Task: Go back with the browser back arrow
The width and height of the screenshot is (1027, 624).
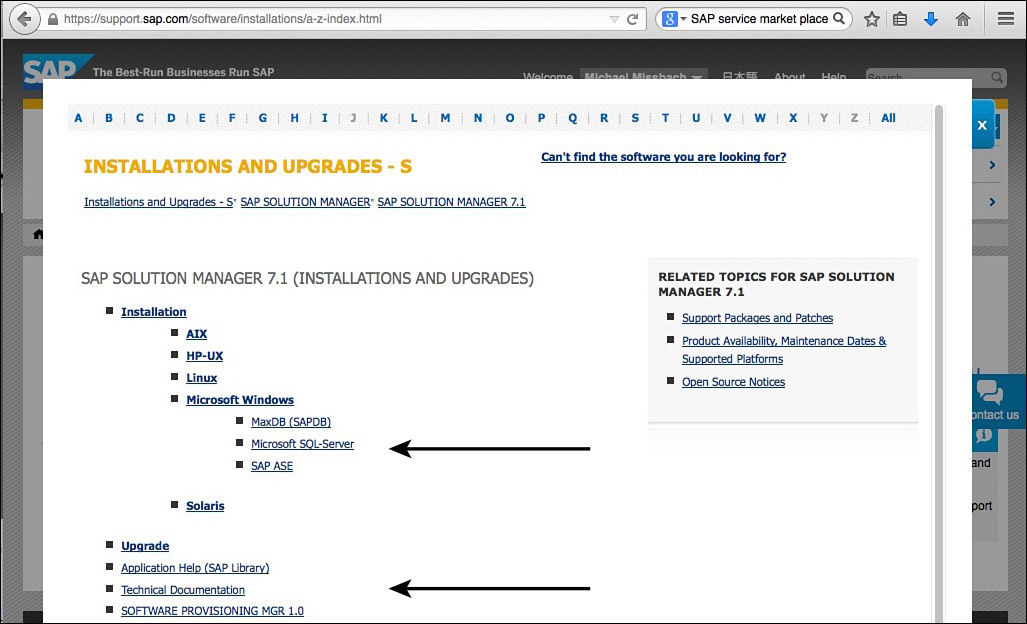Action: [x=24, y=19]
